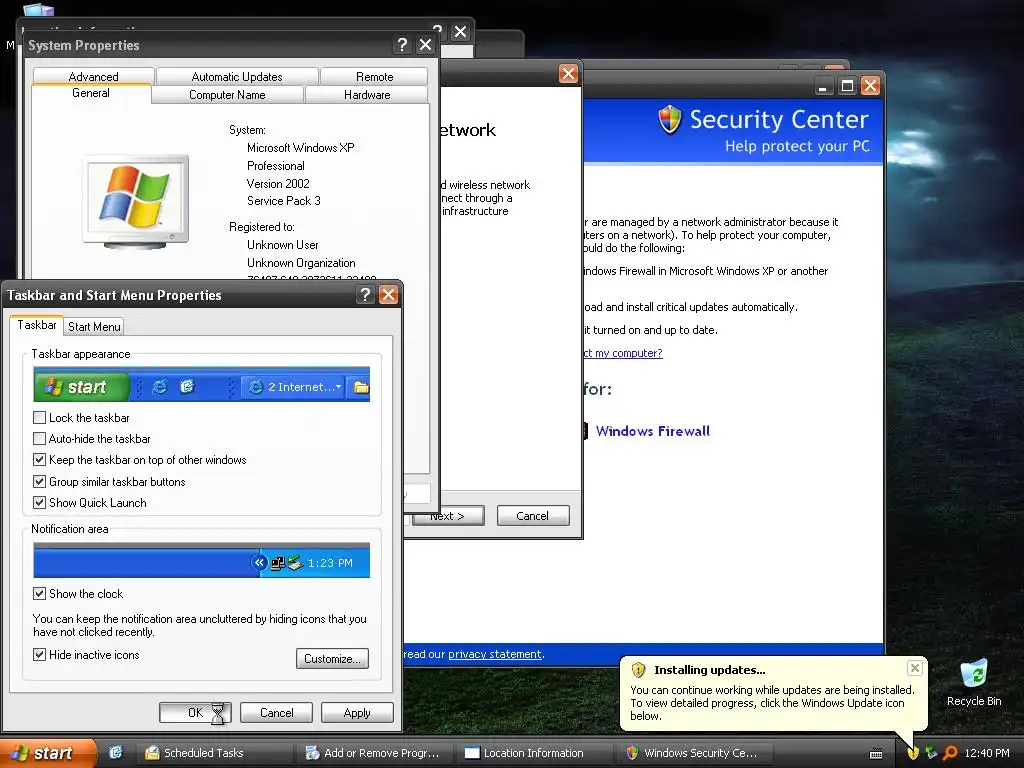Uncheck Keep the taskbar on top
Image resolution: width=1024 pixels, height=768 pixels.
(39, 460)
